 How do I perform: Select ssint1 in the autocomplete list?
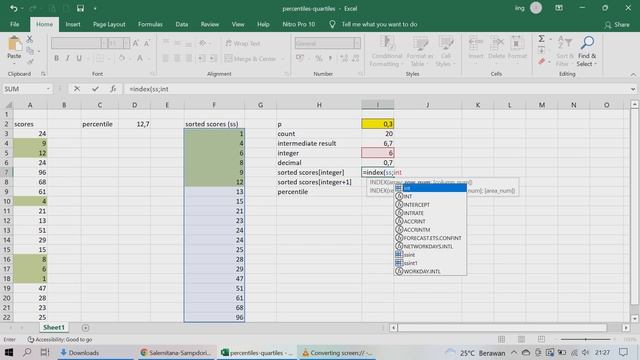tap(430, 263)
